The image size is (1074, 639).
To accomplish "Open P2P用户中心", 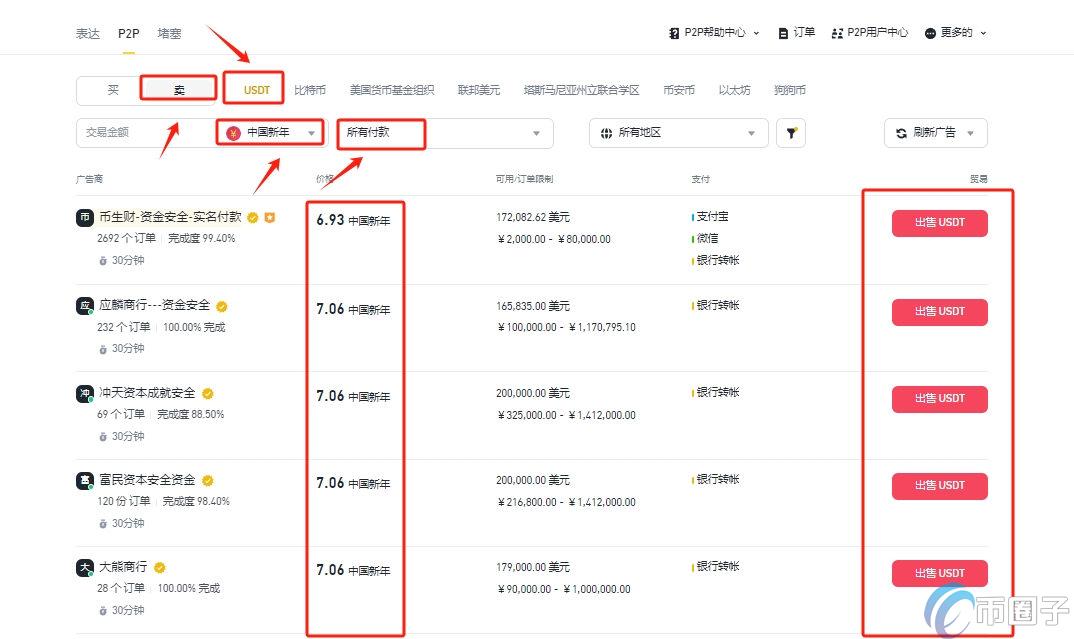I will tap(869, 31).
